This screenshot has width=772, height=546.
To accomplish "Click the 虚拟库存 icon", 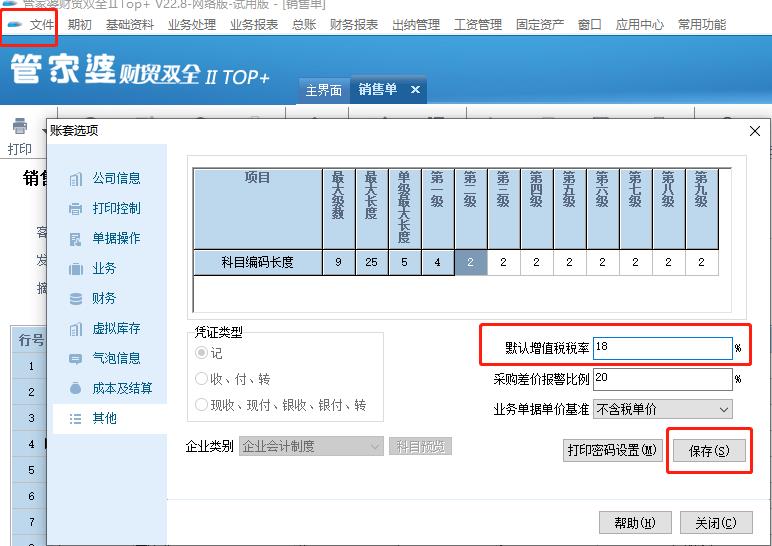I will tap(75, 329).
